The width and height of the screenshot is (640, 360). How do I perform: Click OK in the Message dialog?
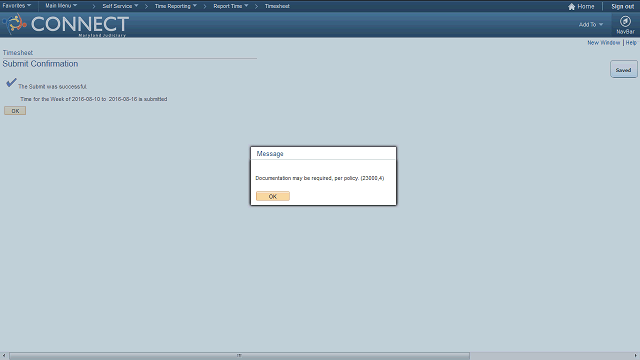tap(273, 196)
